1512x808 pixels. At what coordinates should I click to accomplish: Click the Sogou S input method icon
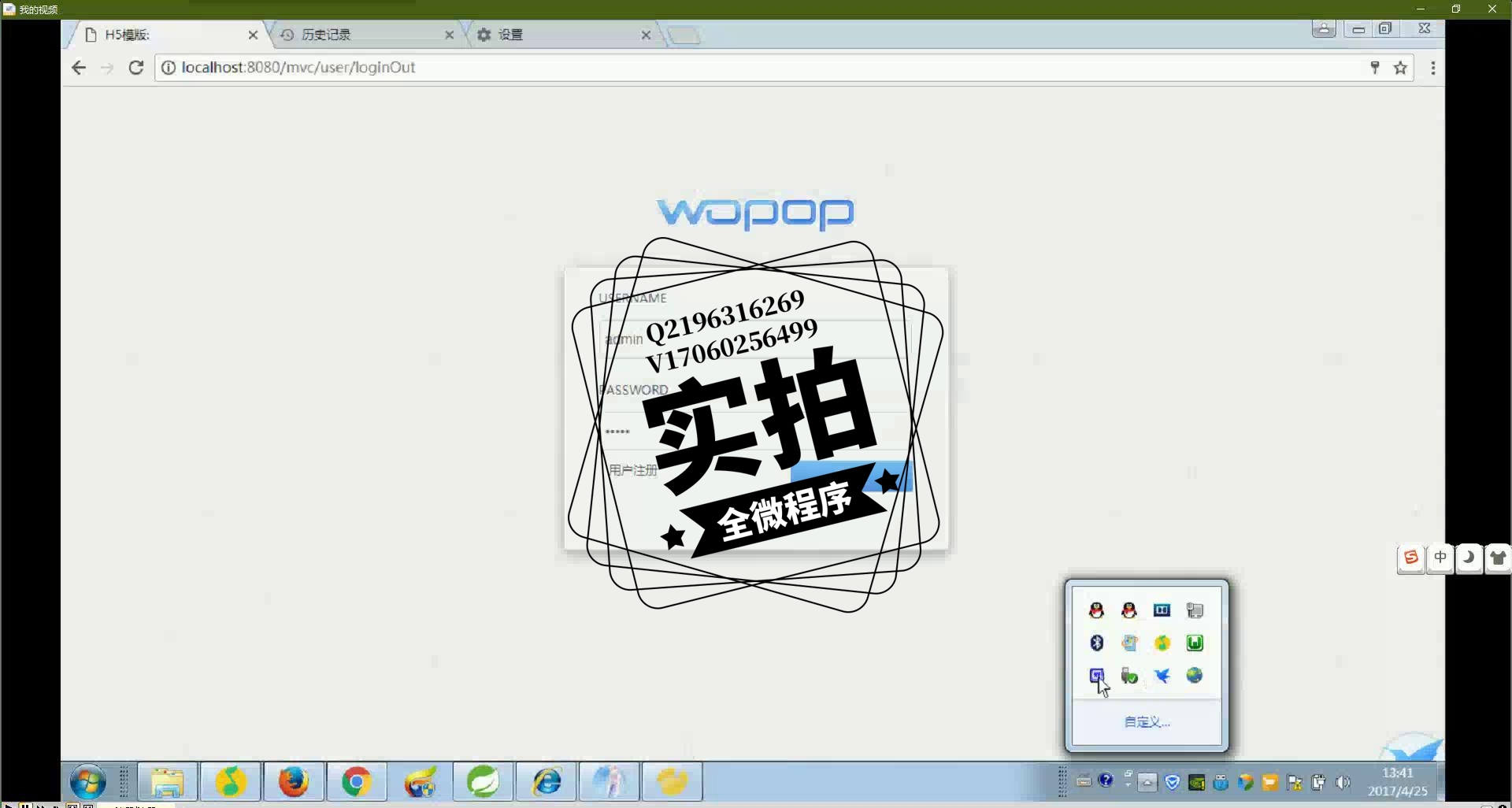pos(1411,558)
